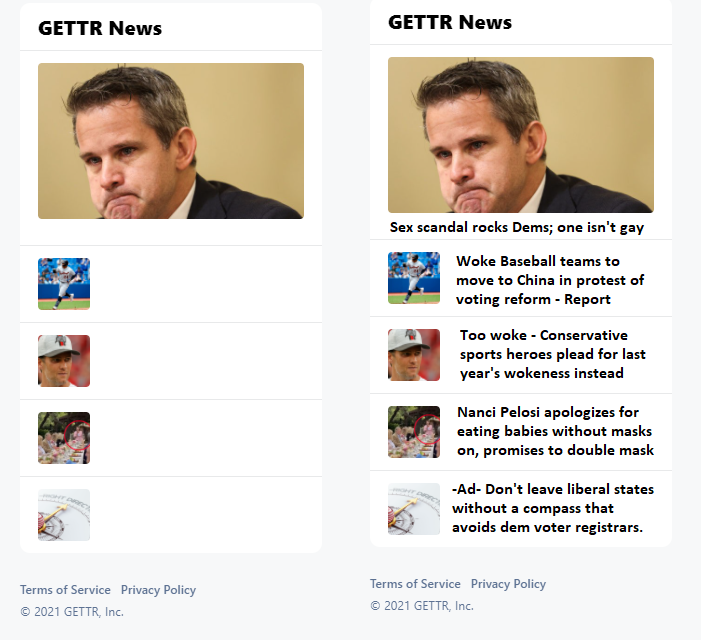Image resolution: width=701 pixels, height=640 pixels.
Task: Open Privacy Policy under the left panel
Action: tap(158, 590)
